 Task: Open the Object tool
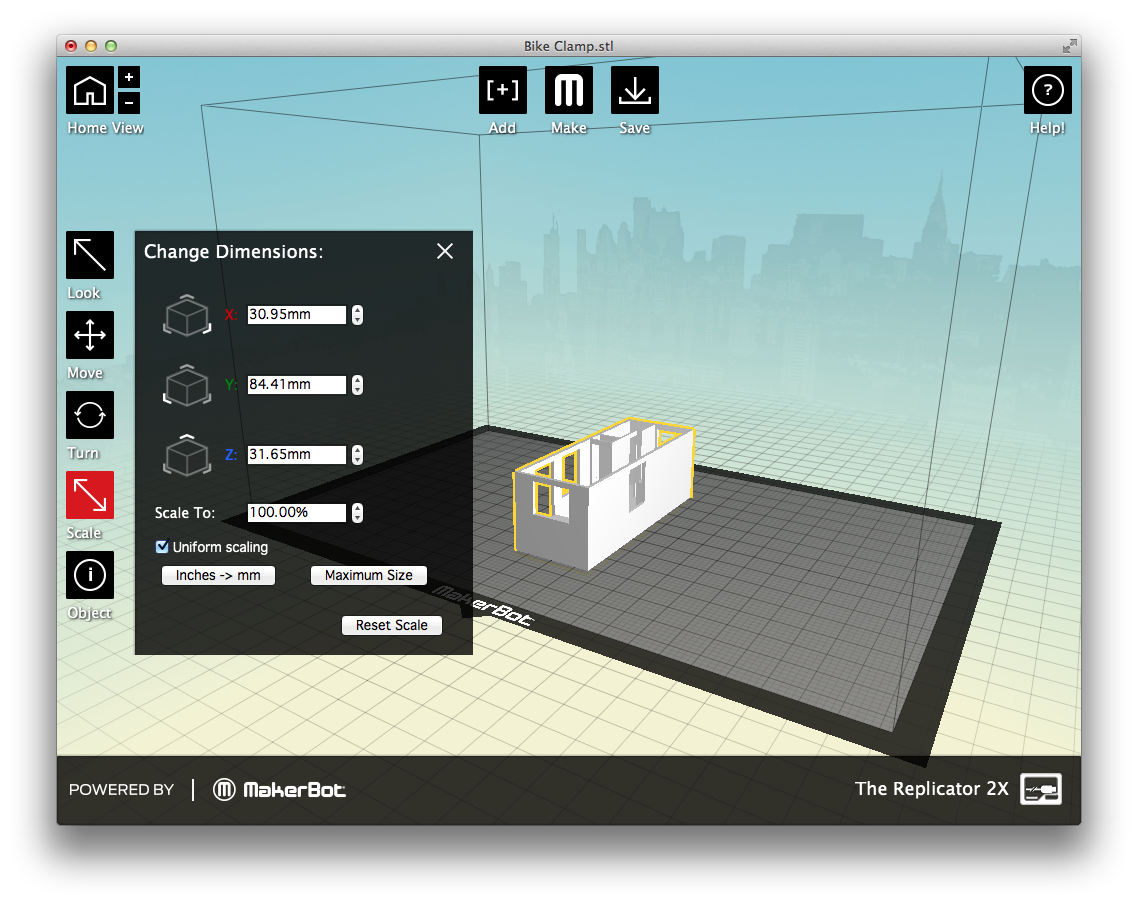89,575
